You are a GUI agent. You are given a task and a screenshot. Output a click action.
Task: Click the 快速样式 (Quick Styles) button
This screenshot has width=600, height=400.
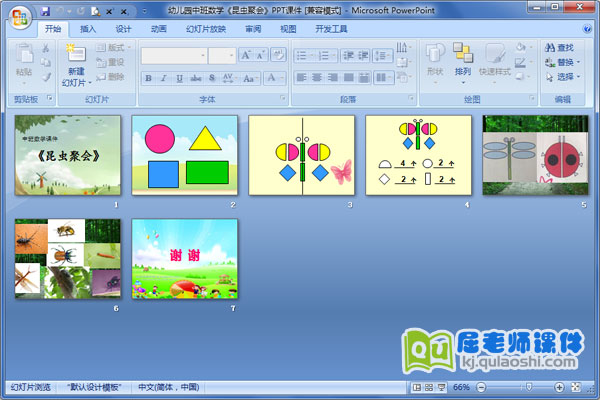pyautogui.click(x=494, y=60)
